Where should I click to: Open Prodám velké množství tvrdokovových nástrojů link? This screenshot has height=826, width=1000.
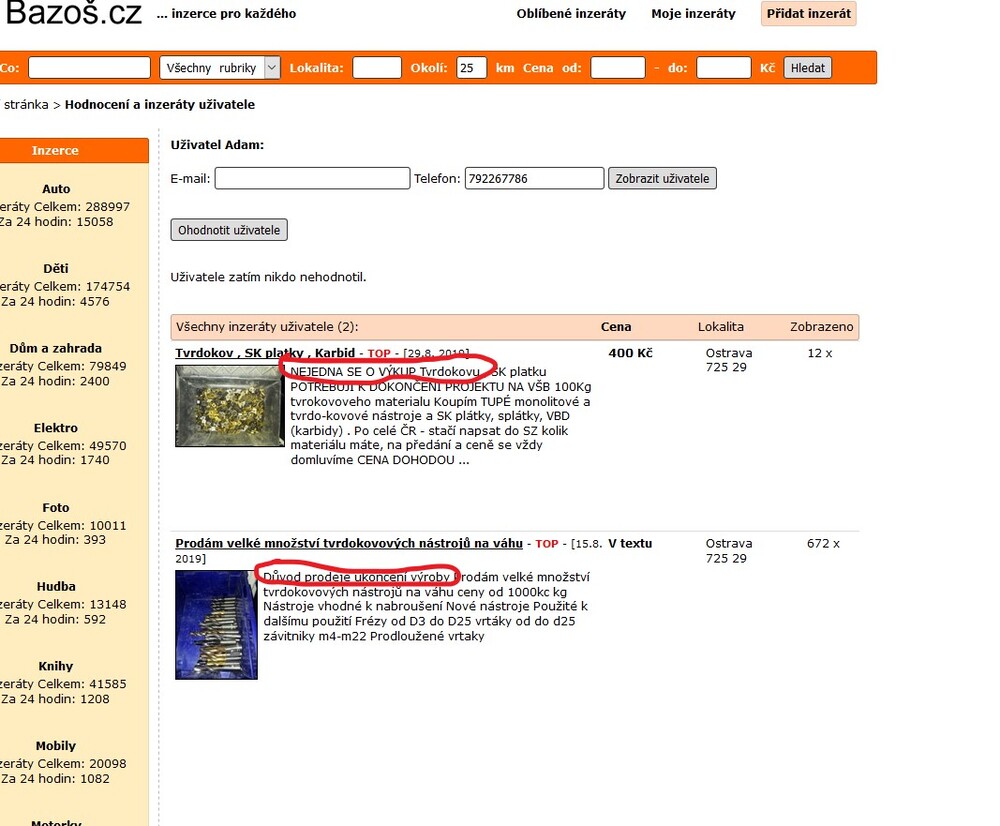349,543
